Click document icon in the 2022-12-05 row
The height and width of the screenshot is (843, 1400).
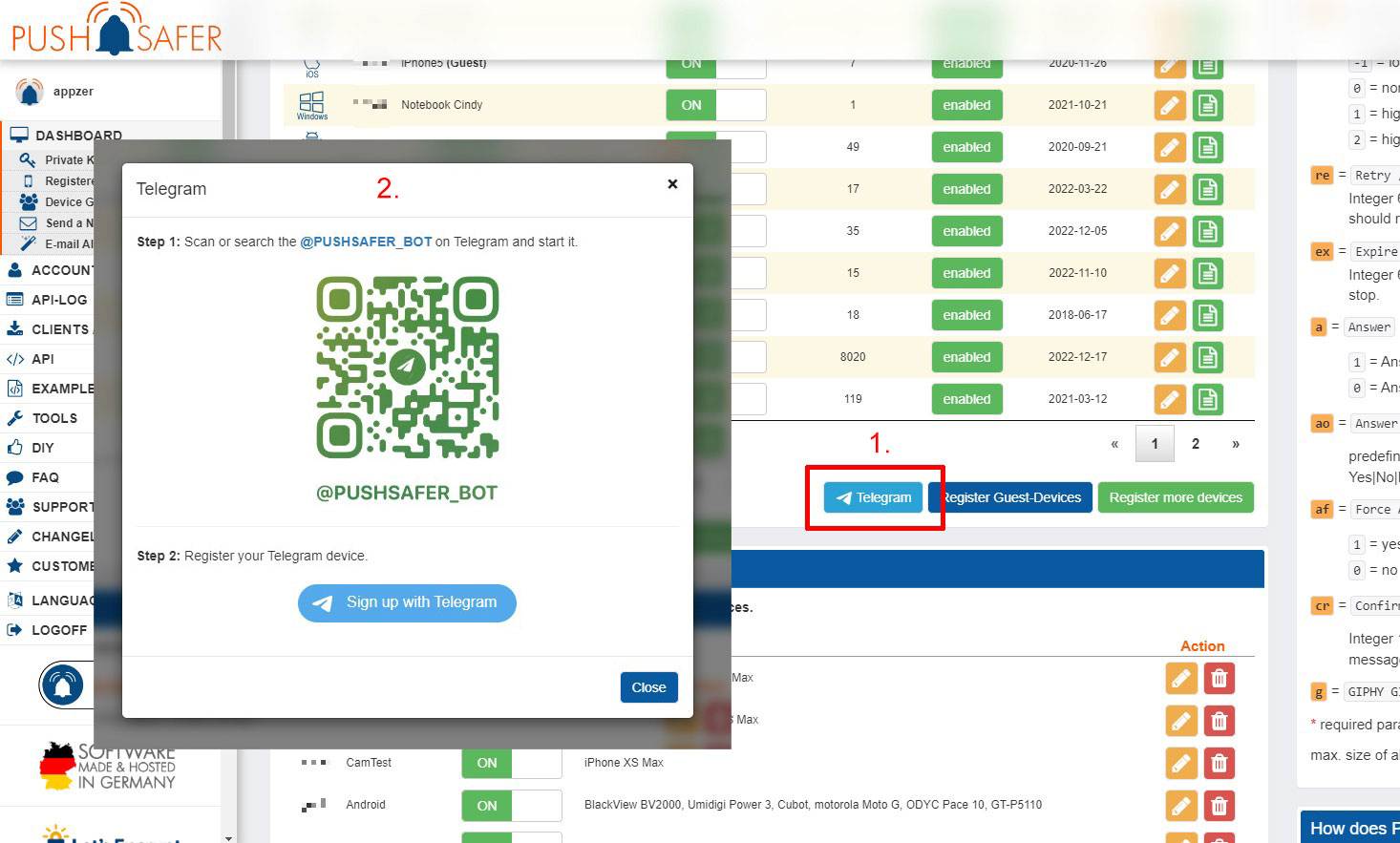pos(1208,231)
